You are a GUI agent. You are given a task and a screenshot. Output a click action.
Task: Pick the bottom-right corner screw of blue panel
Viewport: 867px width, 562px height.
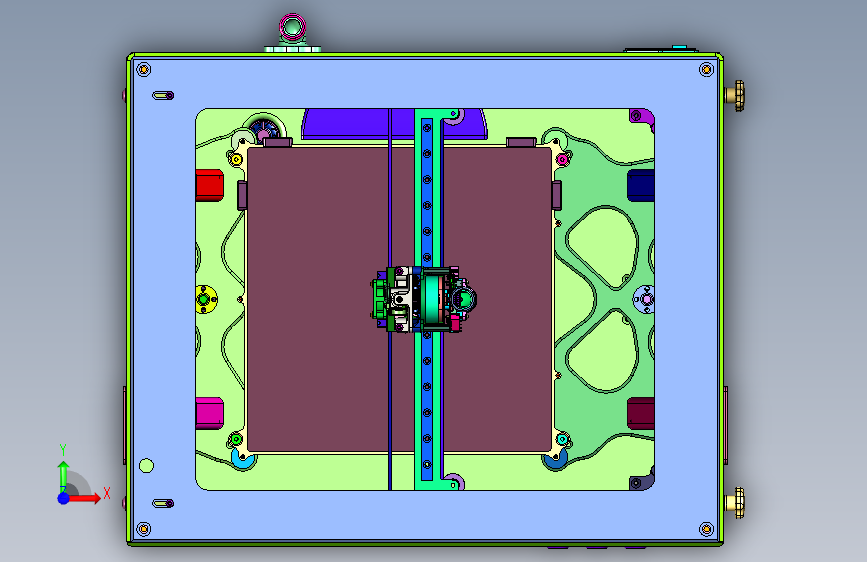point(706,529)
